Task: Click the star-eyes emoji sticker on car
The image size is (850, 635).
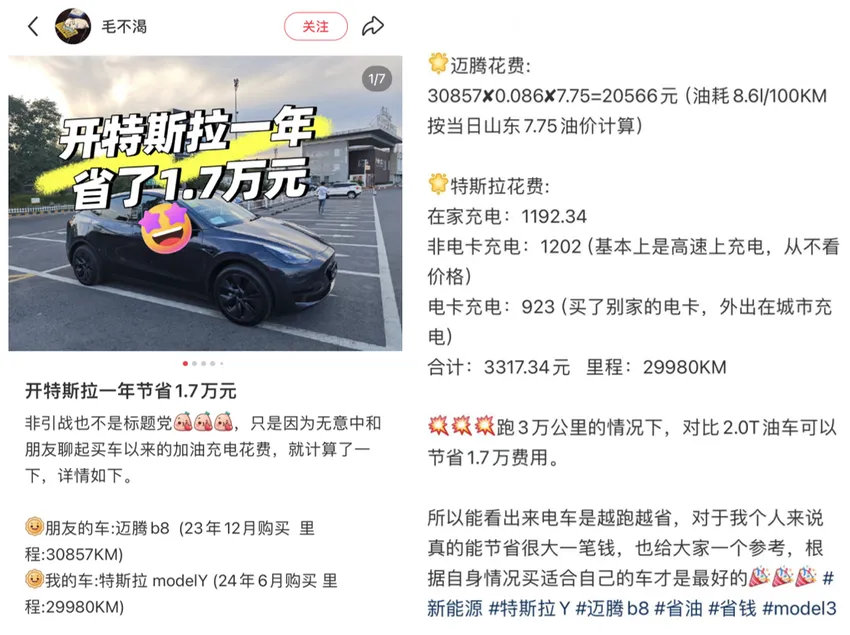Action: click(x=166, y=228)
